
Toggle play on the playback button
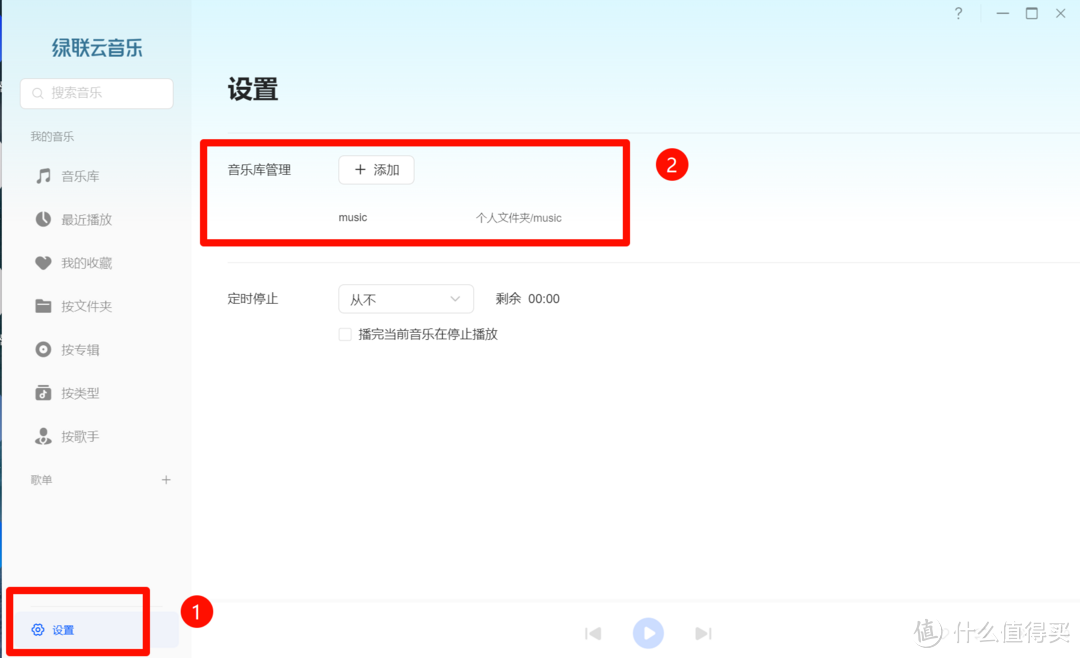(x=648, y=633)
